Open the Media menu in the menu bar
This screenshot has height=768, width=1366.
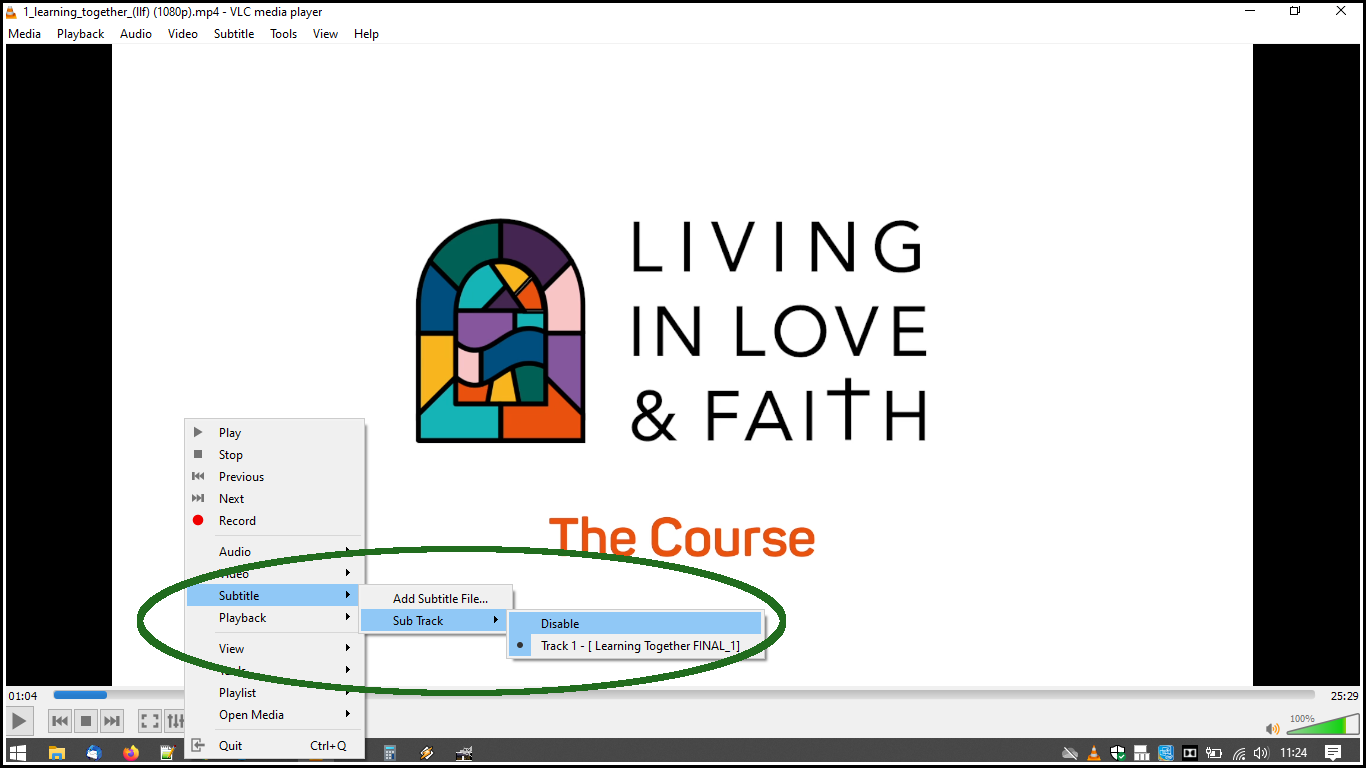(x=24, y=33)
